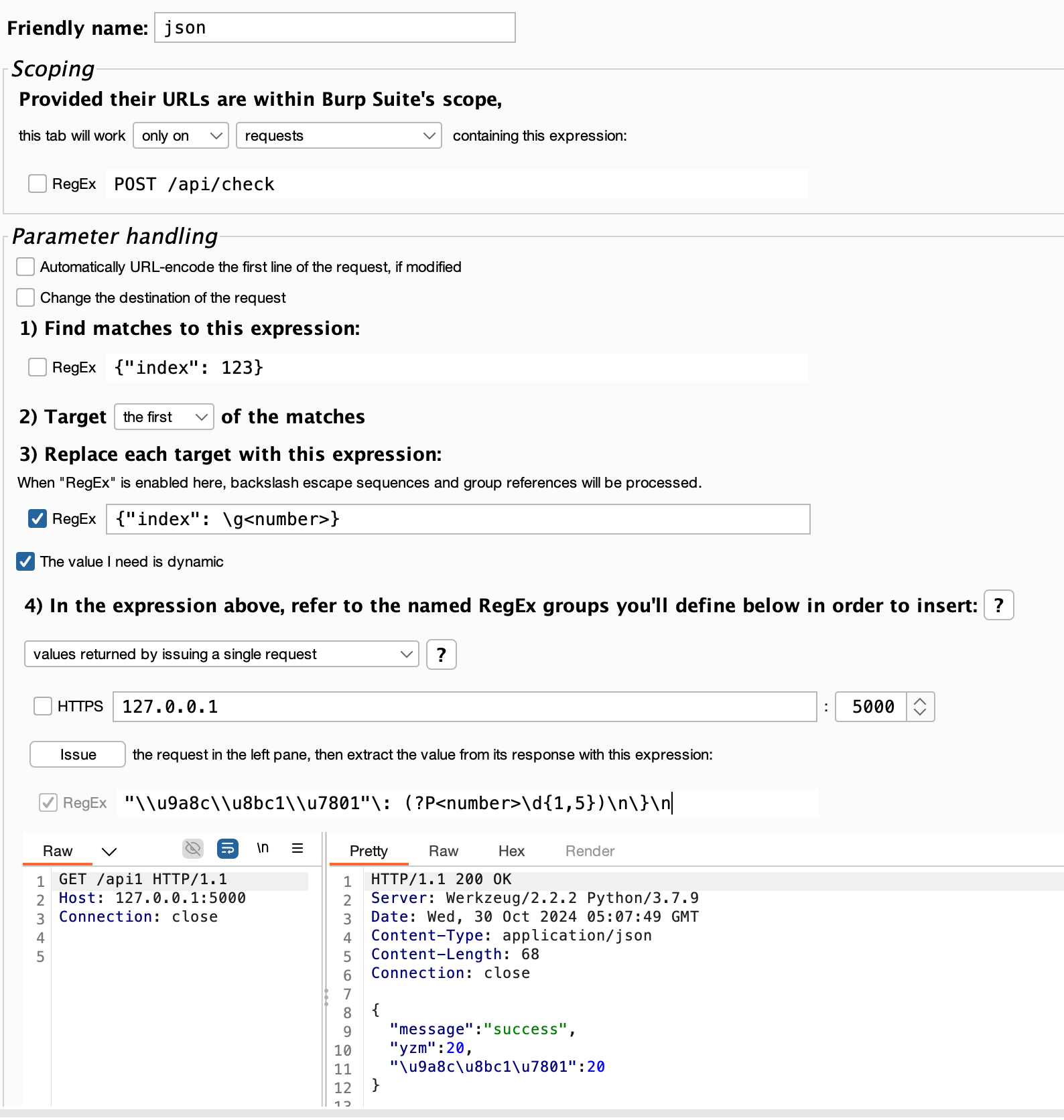Toggle RegEx checkbox for scoping expression

(38, 184)
